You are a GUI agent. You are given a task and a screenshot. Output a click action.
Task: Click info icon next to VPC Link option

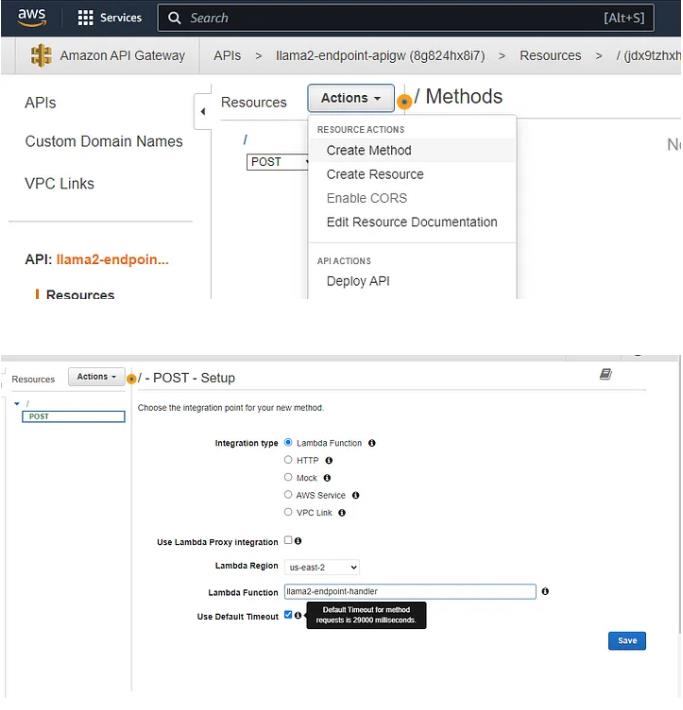pyautogui.click(x=342, y=513)
